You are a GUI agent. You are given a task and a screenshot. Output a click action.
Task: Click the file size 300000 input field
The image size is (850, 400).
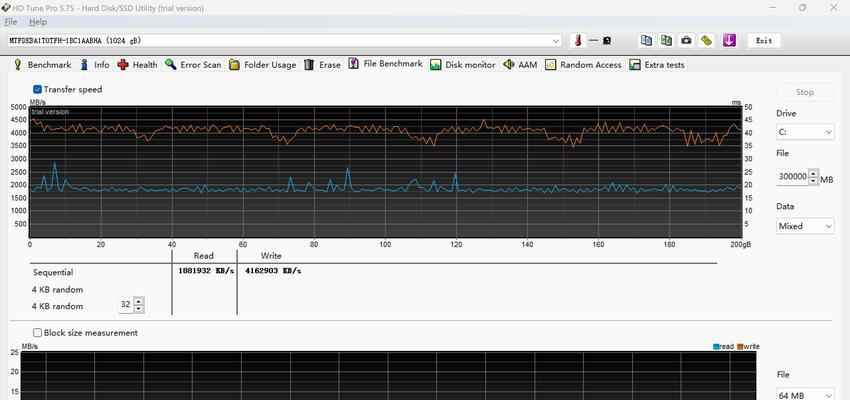793,177
